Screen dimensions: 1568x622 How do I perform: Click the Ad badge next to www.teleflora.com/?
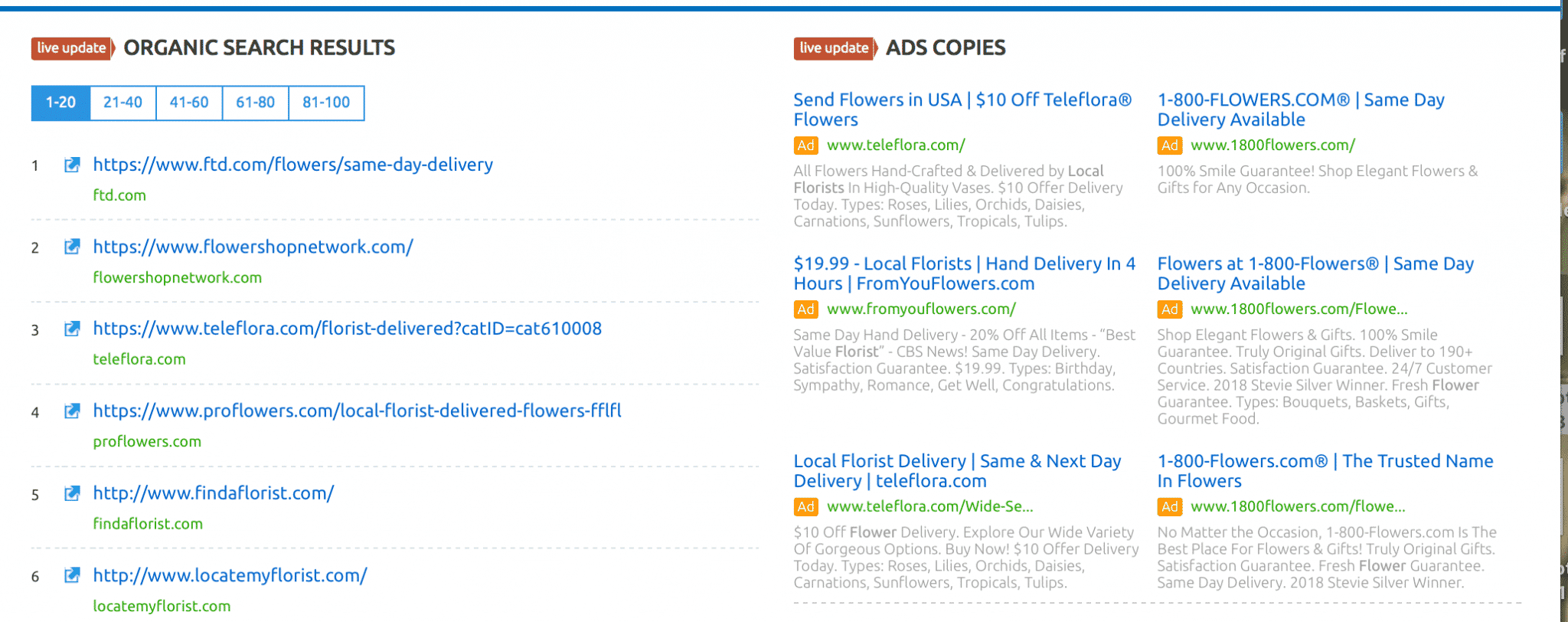806,146
